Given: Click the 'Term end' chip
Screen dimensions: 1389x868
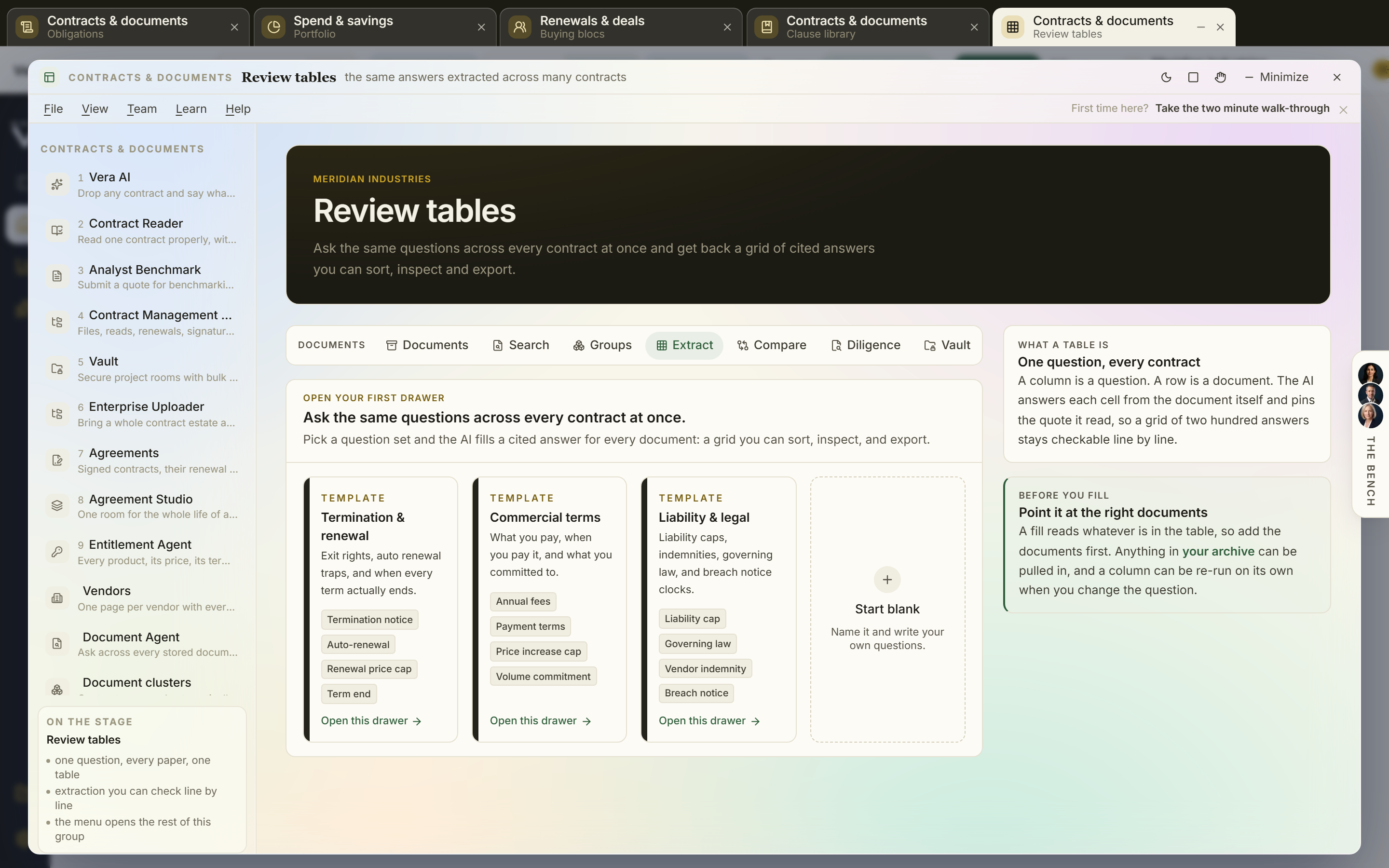Looking at the screenshot, I should 348,694.
